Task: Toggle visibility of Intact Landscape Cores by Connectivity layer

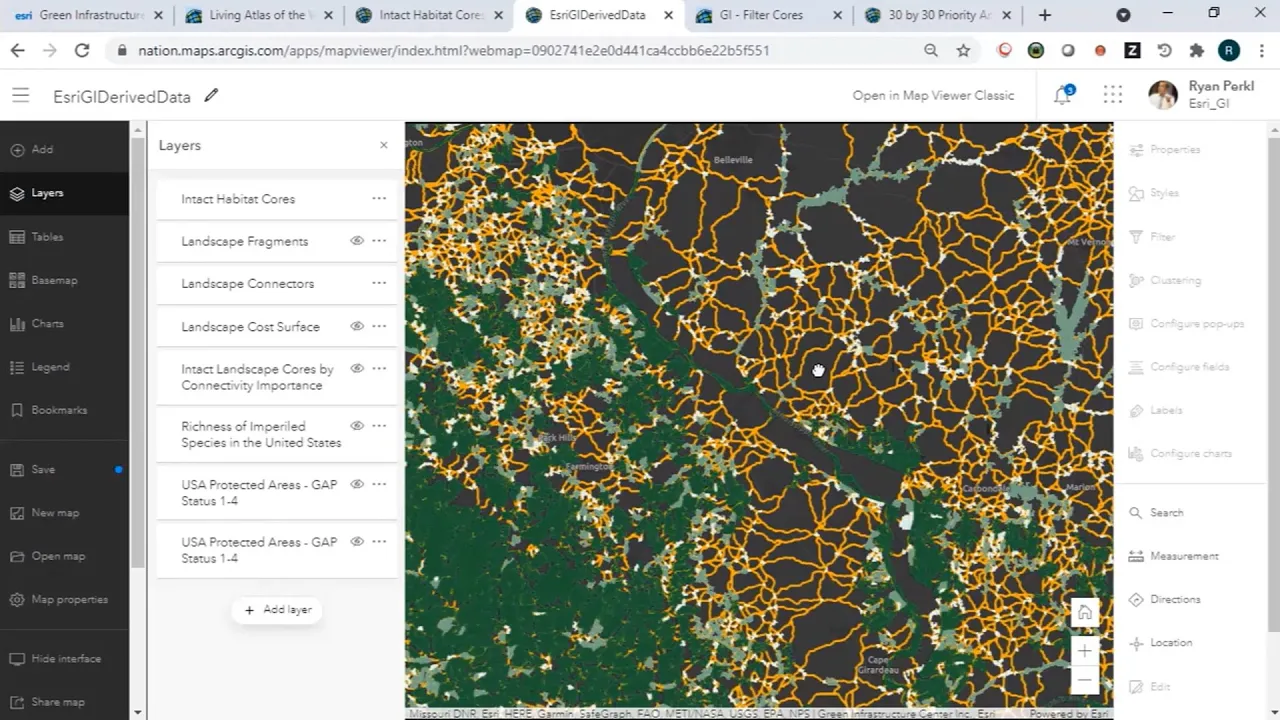Action: pyautogui.click(x=357, y=369)
